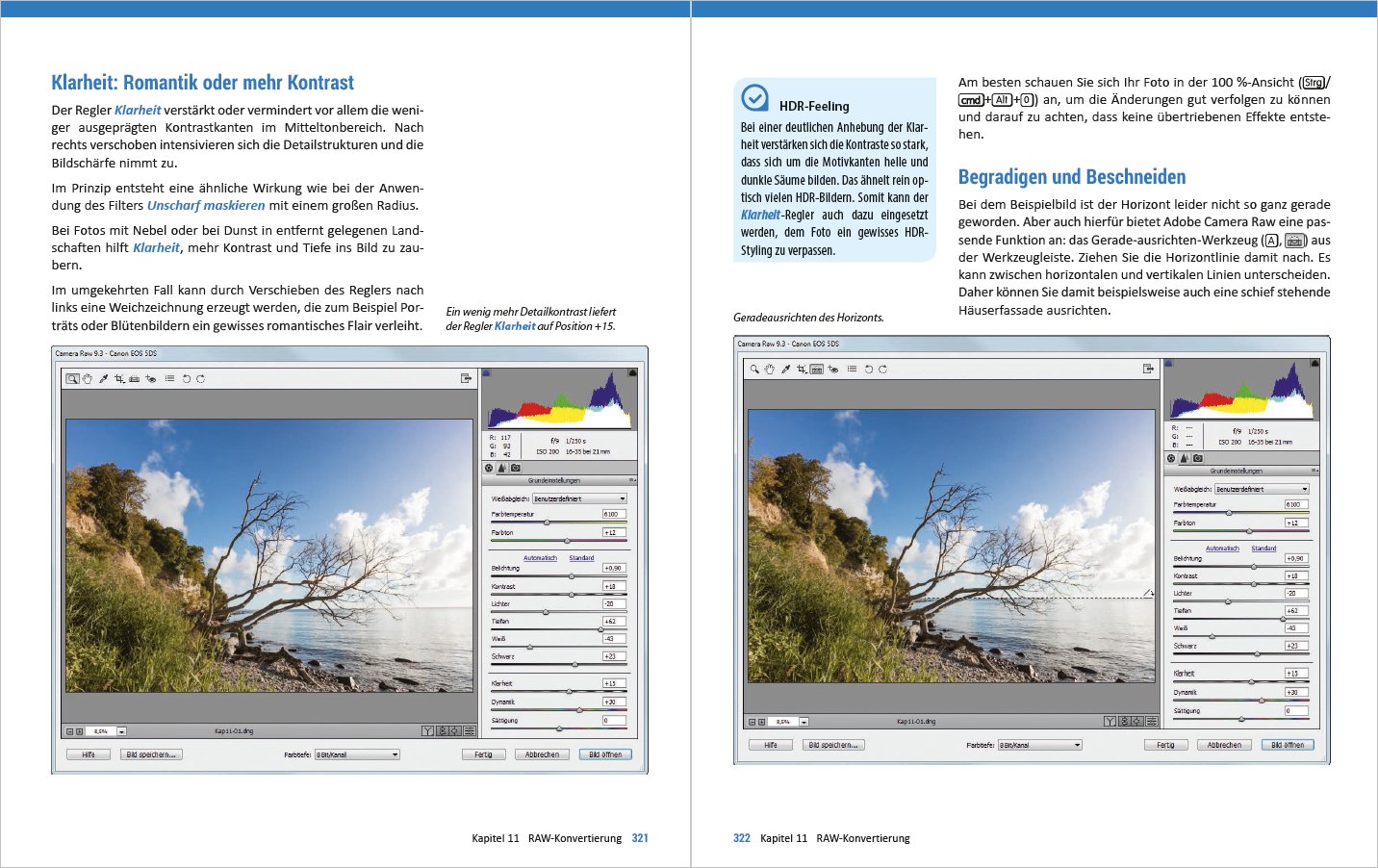Viewport: 1378px width, 868px height.
Task: Rotate image counterclockwise in left Camera Raw window
Action: 187,379
